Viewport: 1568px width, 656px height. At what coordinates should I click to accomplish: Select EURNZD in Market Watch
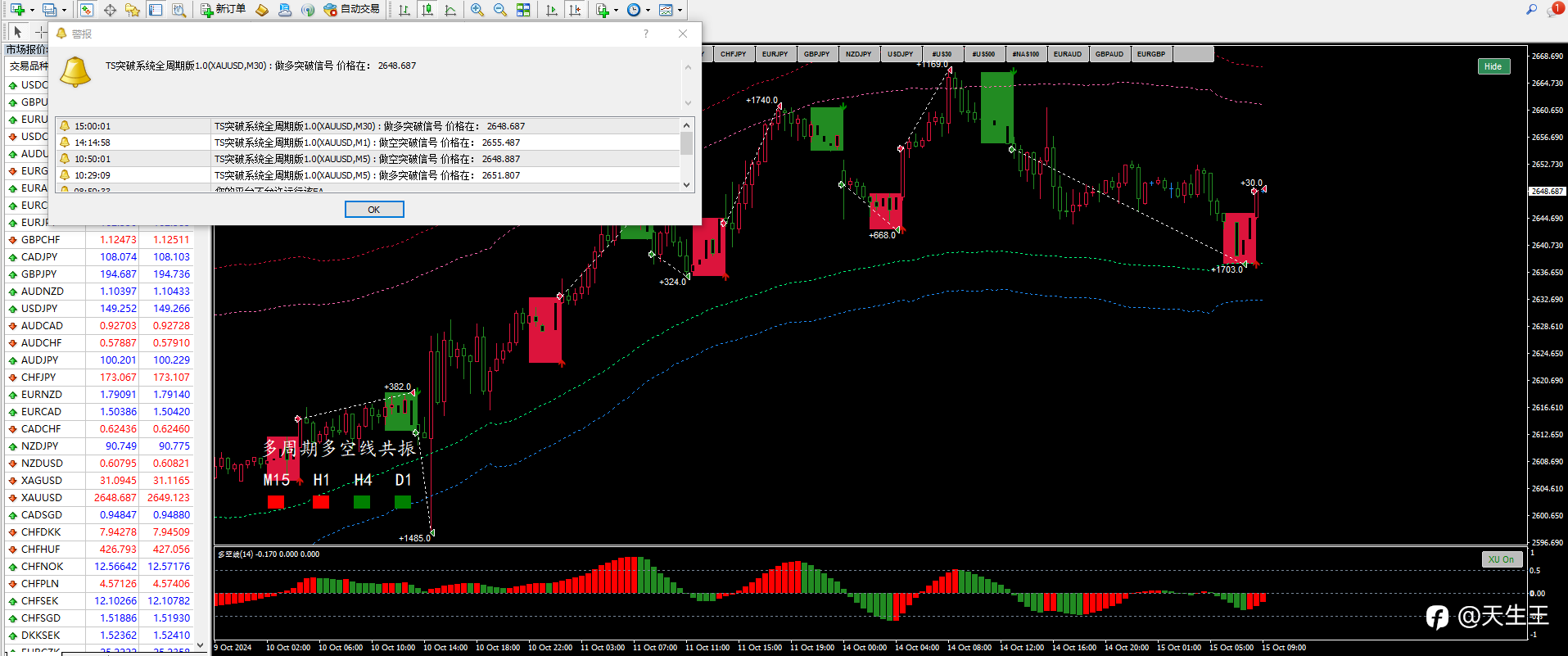point(99,395)
